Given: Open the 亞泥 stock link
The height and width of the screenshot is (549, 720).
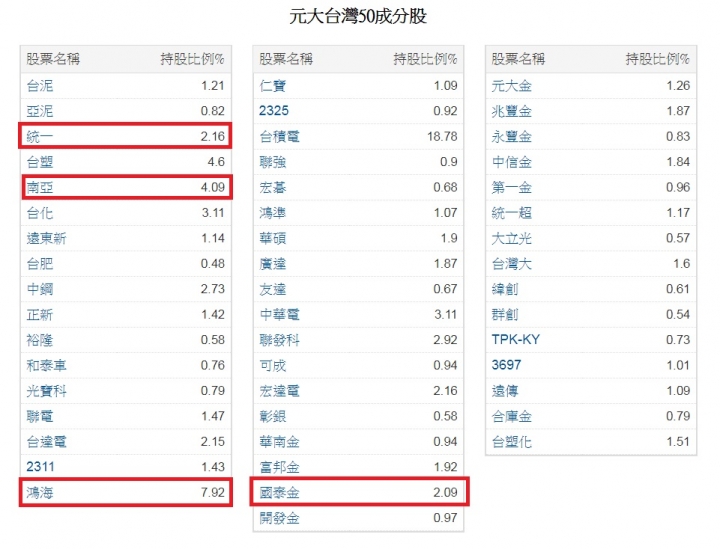Looking at the screenshot, I should [39, 111].
